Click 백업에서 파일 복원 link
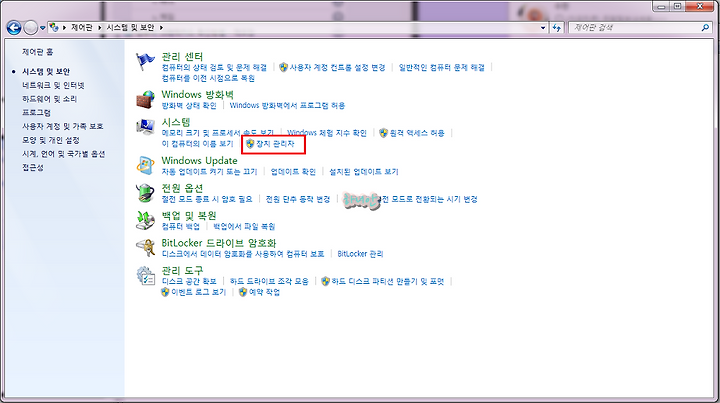Image resolution: width=720 pixels, height=403 pixels. coord(244,227)
